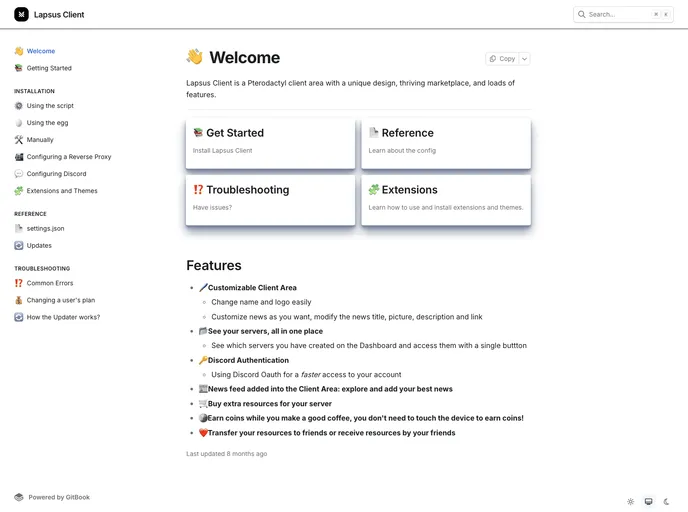Click the GitBook logo icon in the footer
The height and width of the screenshot is (512, 688).
click(x=18, y=497)
